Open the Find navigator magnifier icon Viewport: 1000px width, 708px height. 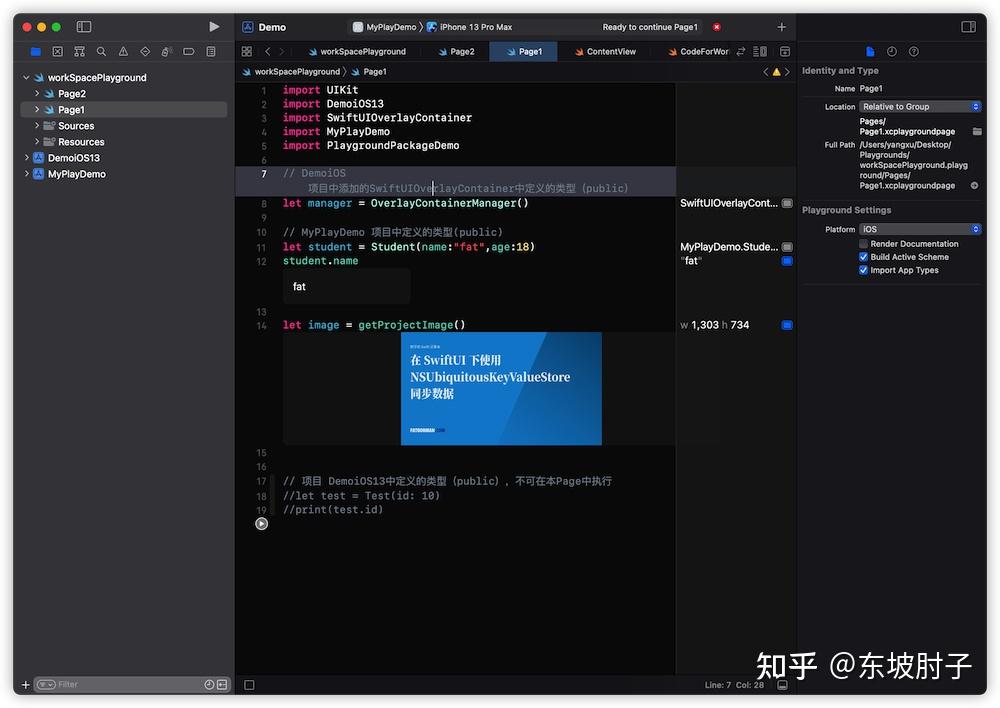coord(101,52)
